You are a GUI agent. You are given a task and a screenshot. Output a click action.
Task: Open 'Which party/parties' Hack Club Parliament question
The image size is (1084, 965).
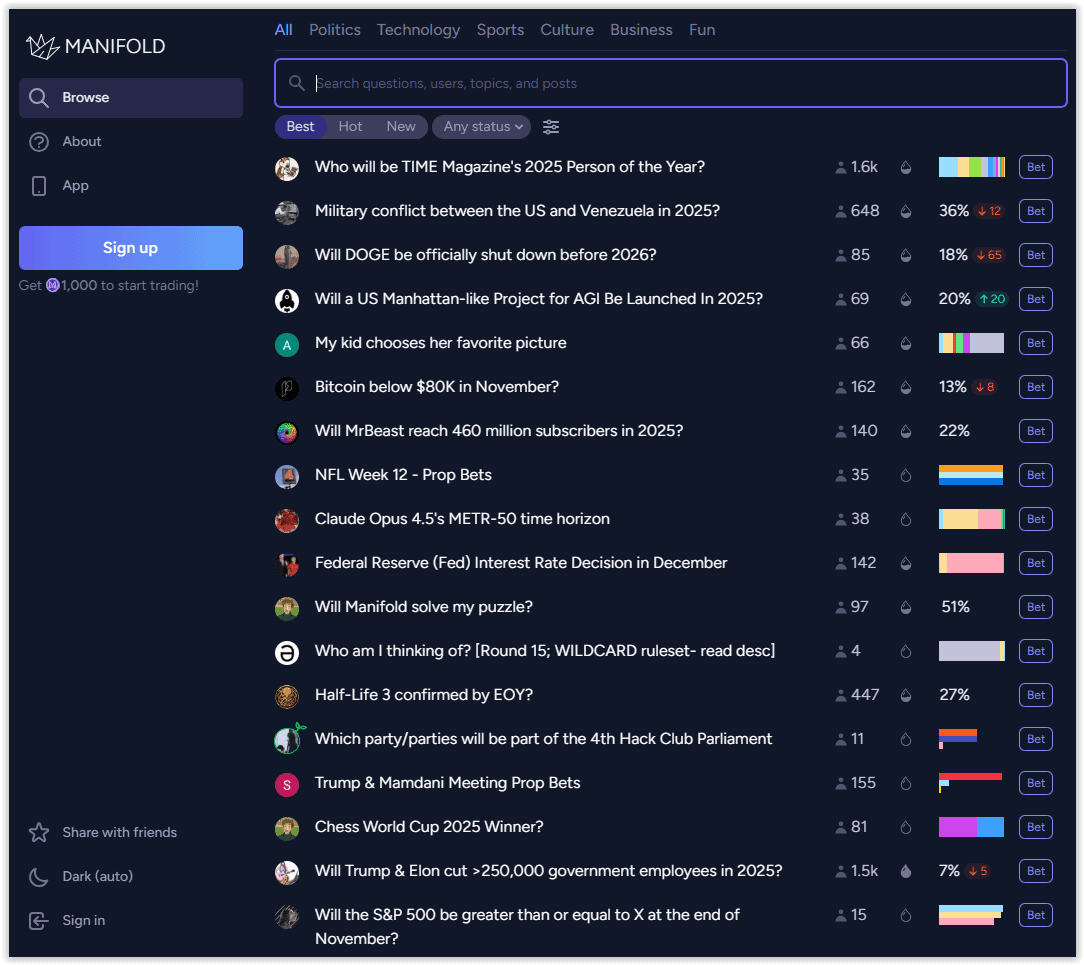point(543,740)
